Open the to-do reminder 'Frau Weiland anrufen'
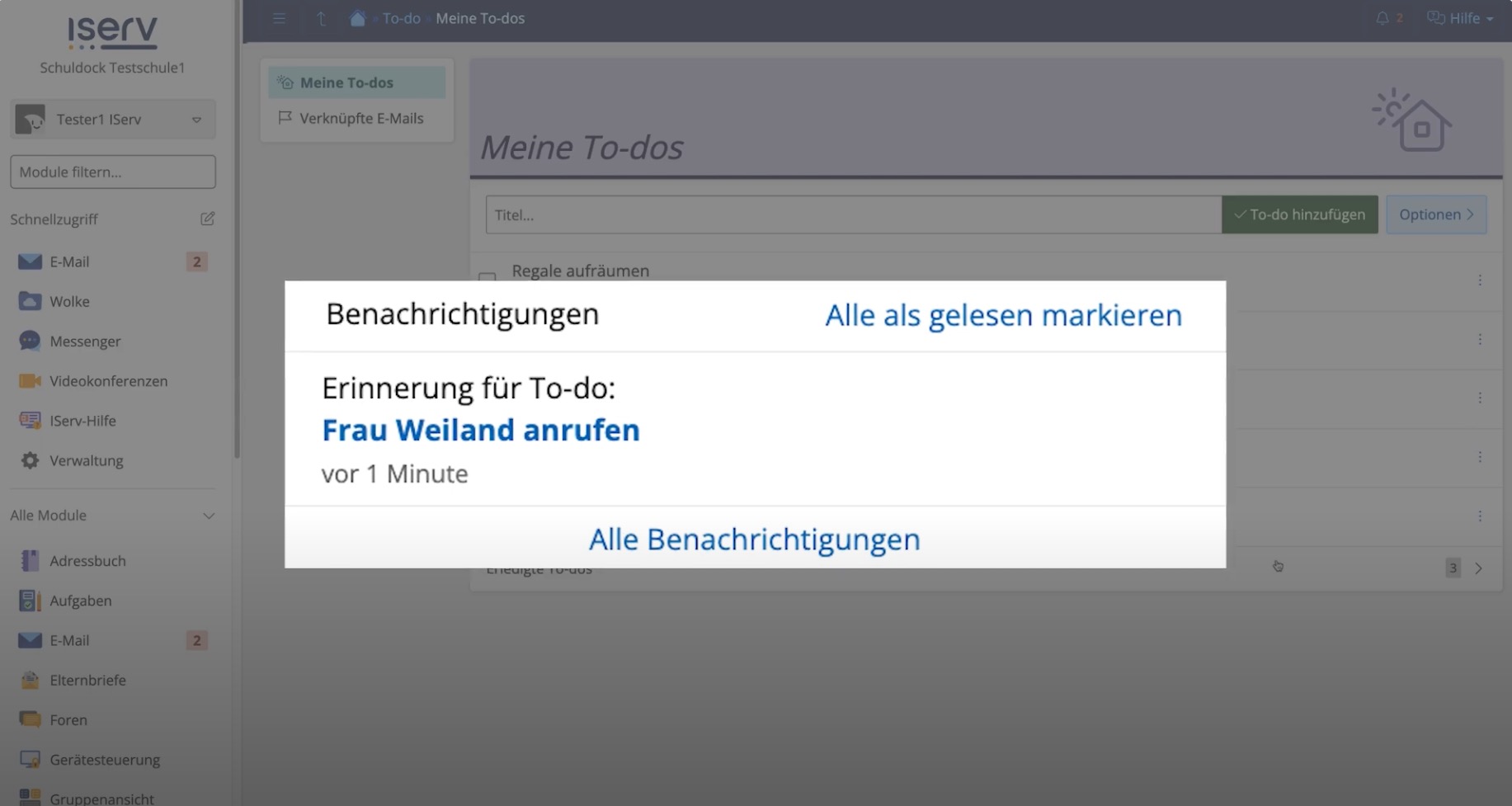1512x806 pixels. click(x=481, y=430)
